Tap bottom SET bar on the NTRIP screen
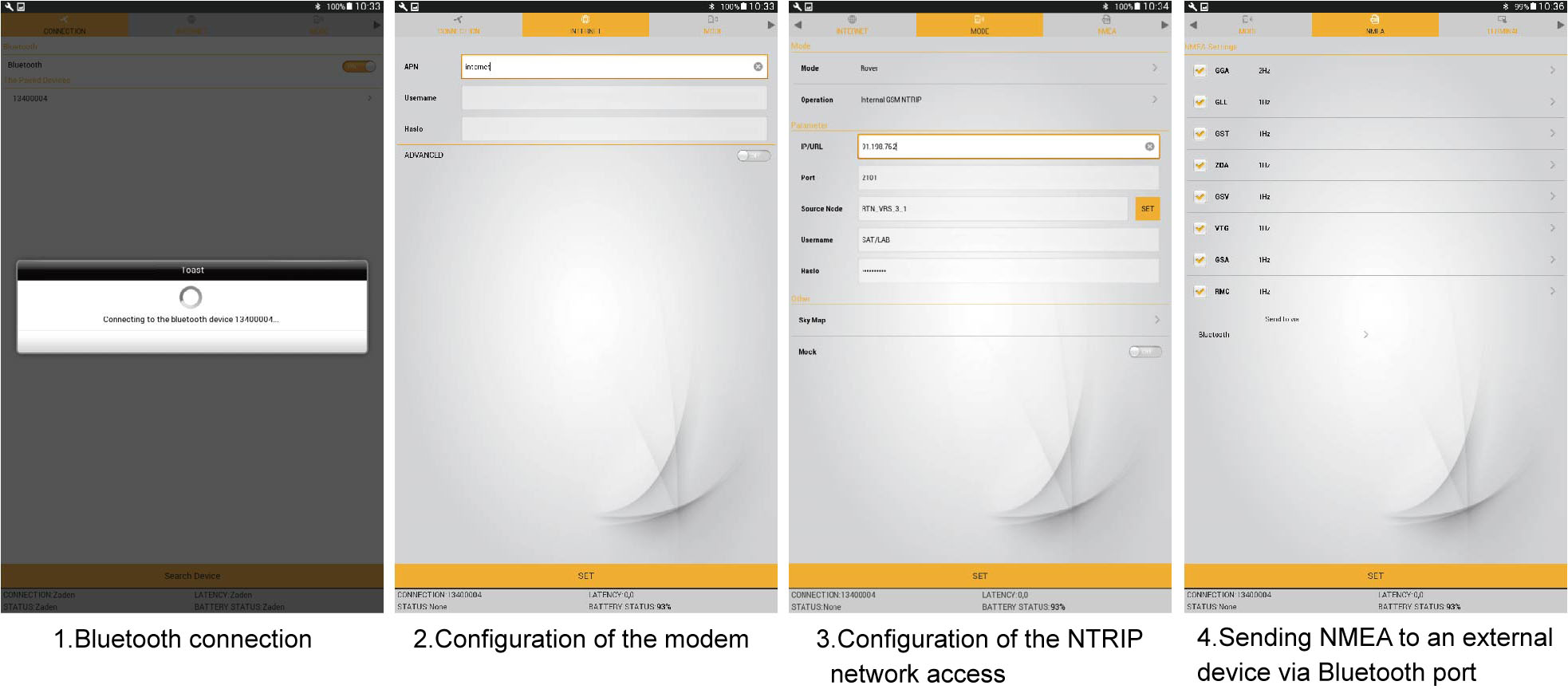This screenshot has width=1568, height=693. [x=980, y=576]
